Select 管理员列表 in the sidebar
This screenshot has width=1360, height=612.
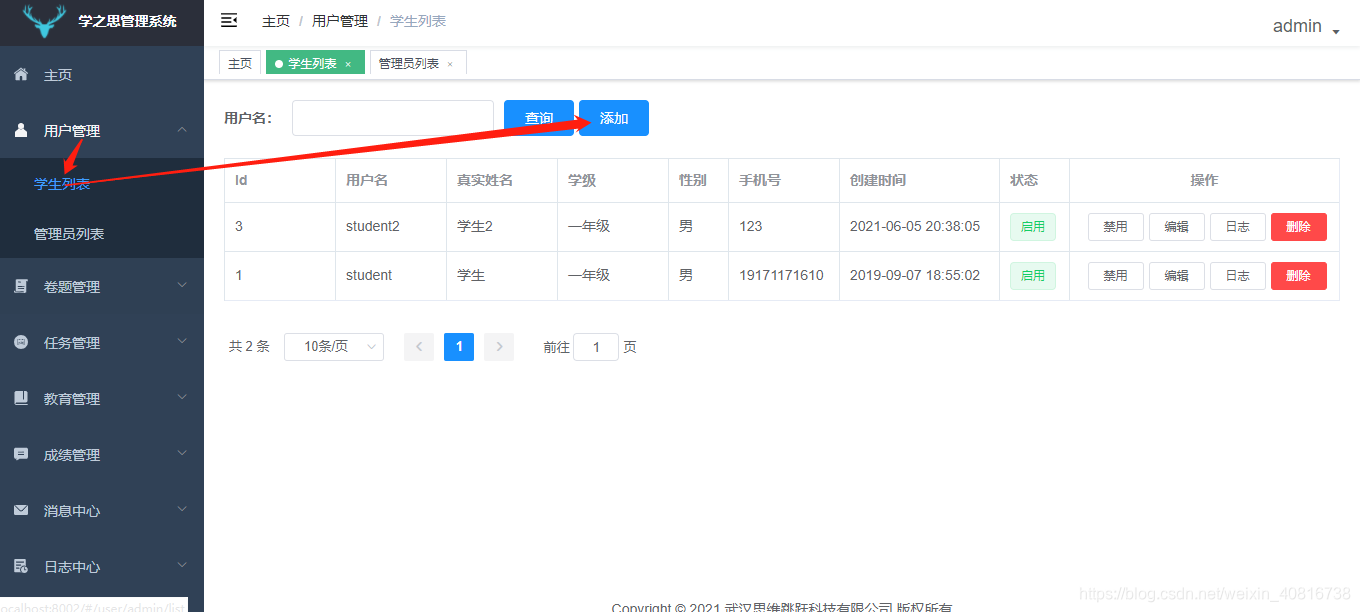[102, 234]
